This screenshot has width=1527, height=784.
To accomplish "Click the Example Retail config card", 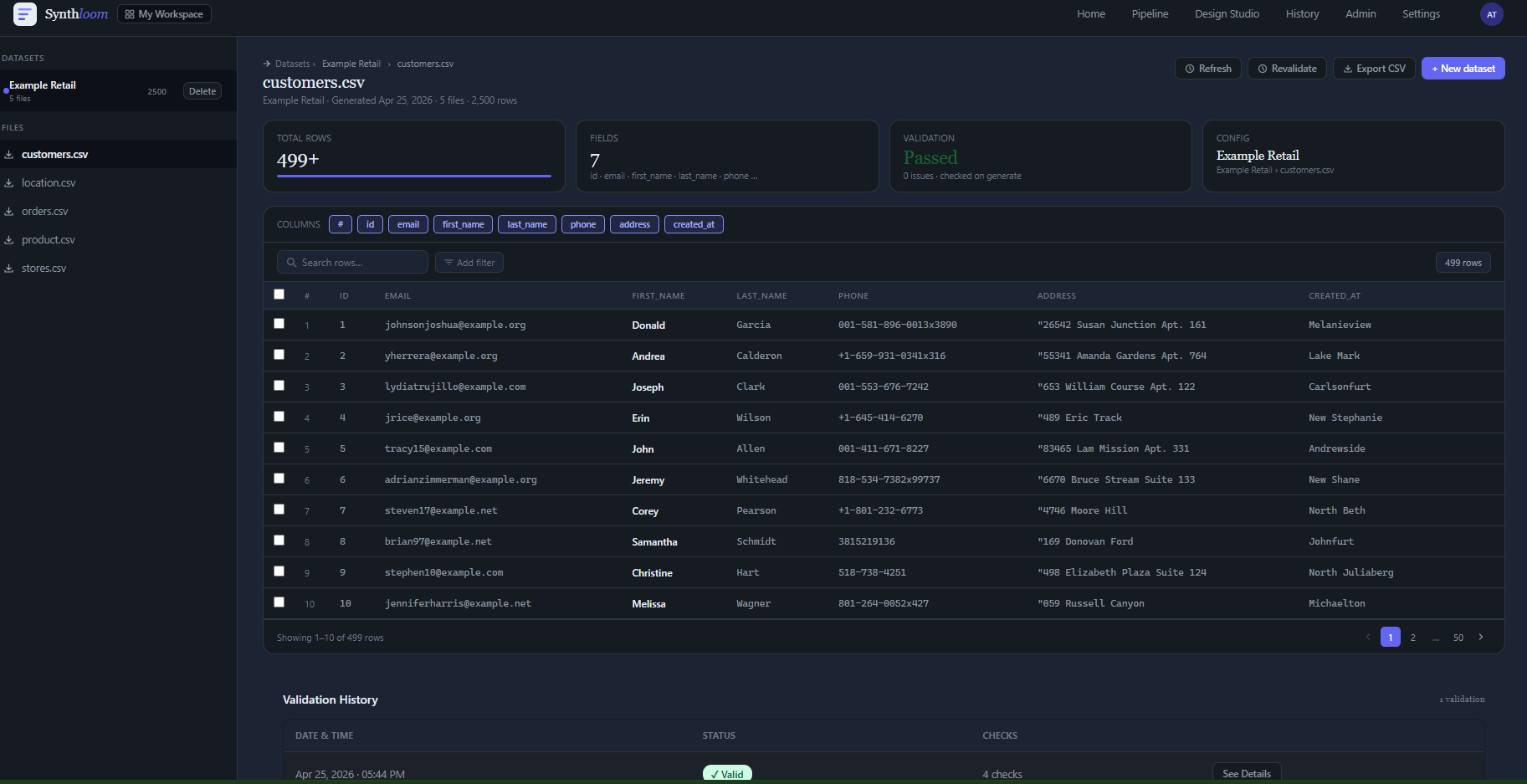I will pyautogui.click(x=1353, y=156).
